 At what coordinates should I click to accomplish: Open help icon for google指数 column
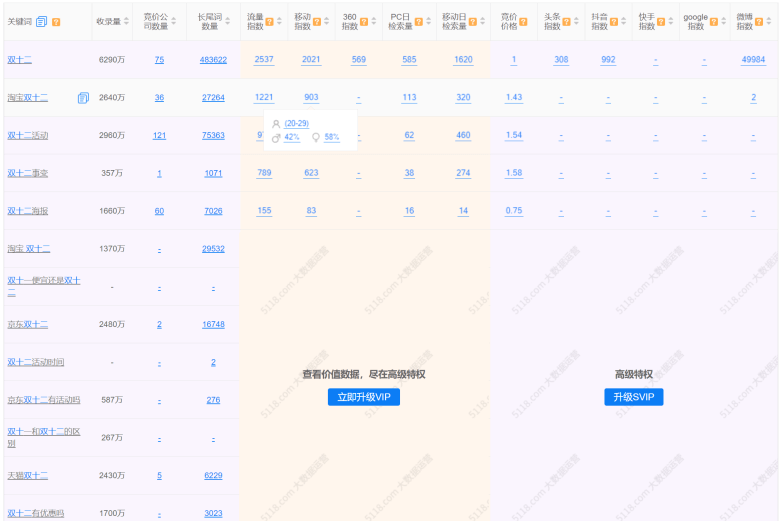tap(714, 22)
